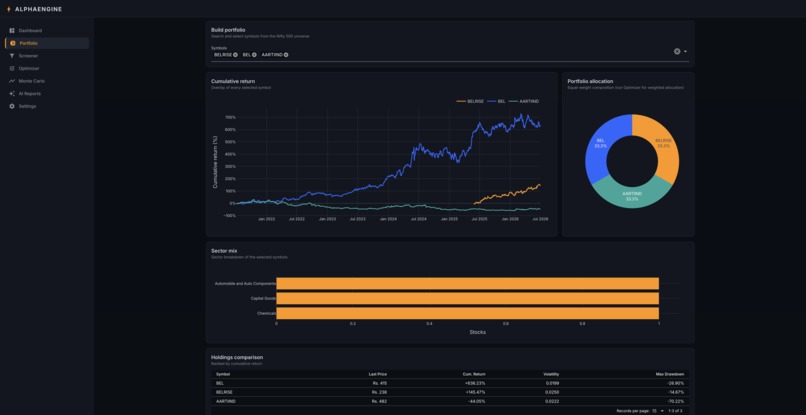Select the Portfolio menu item

pyautogui.click(x=47, y=43)
